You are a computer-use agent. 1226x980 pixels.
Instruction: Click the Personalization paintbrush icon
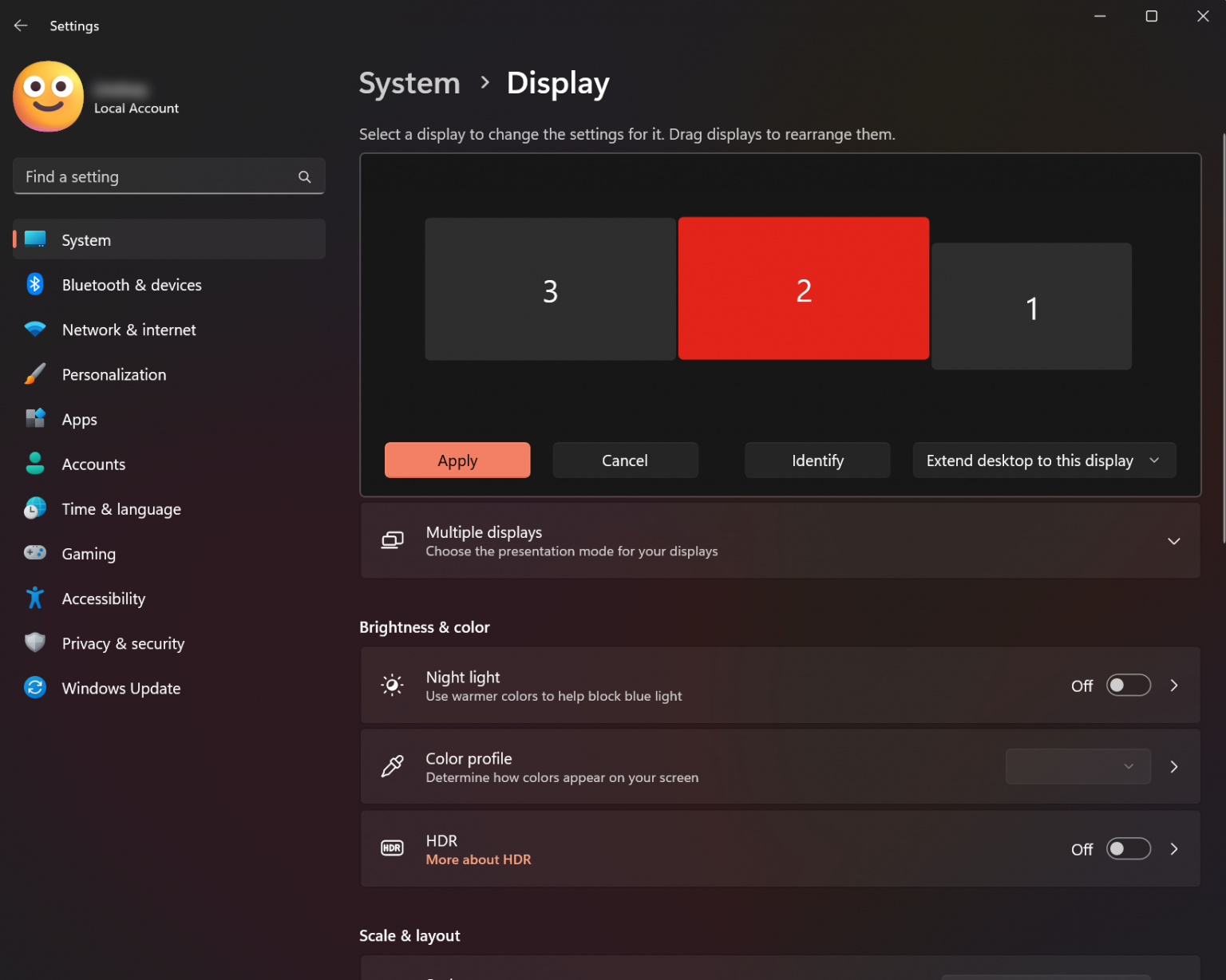[x=35, y=373]
